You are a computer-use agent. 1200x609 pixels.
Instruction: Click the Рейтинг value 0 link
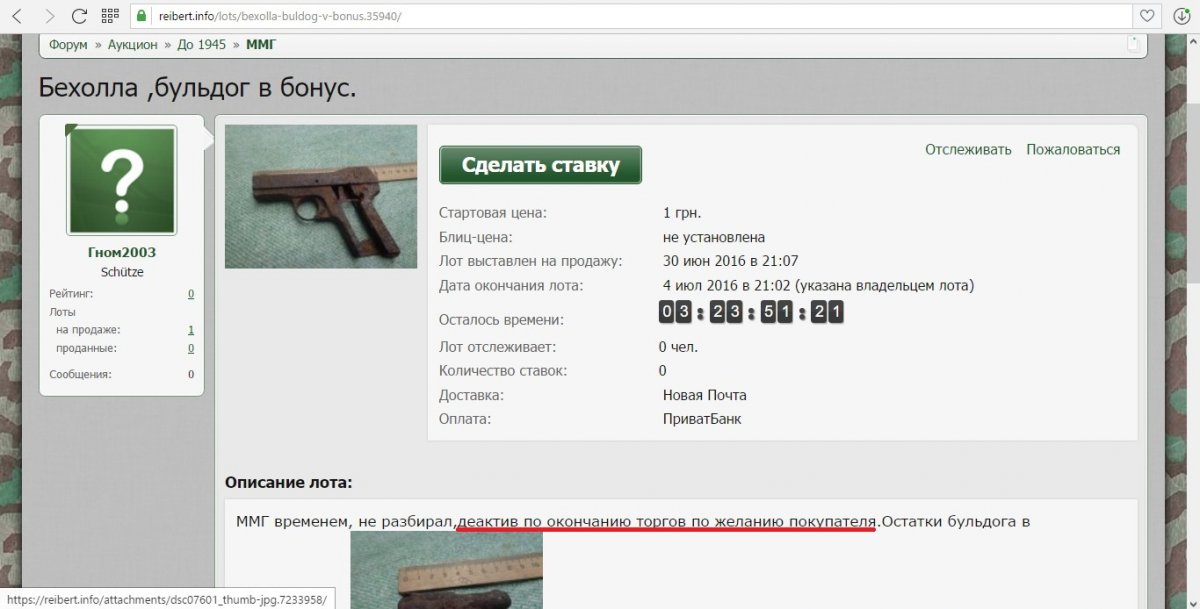191,294
